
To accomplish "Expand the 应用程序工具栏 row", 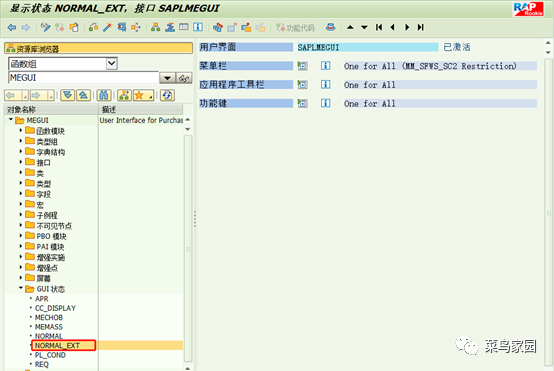I will pos(302,84).
